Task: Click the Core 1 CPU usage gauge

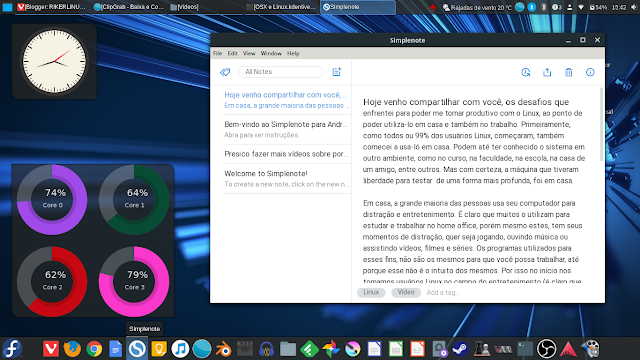Action: 134,200
